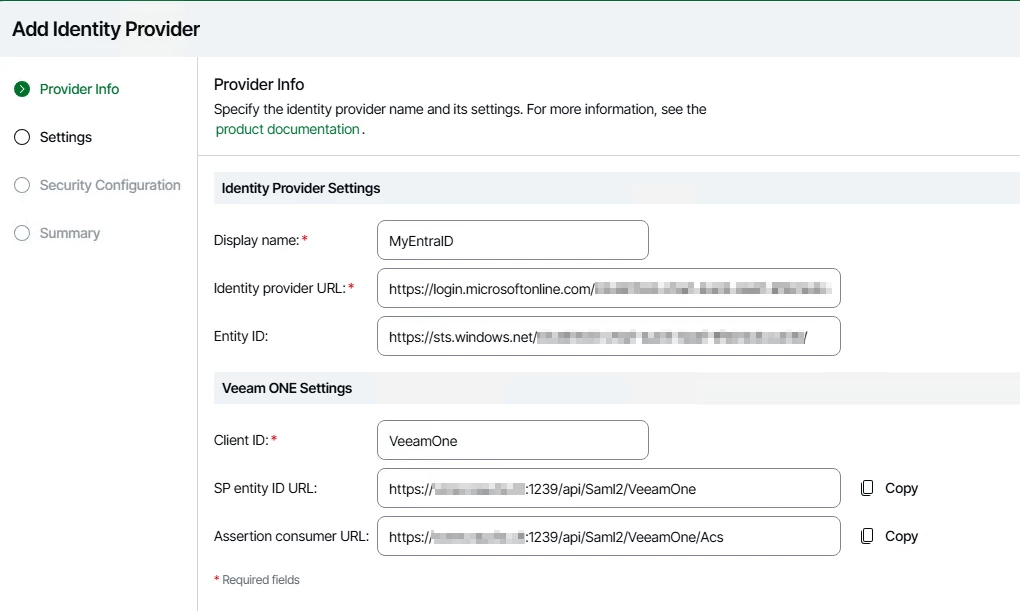Screen dimensions: 1020x611
Task: Click the Display name field with MyEntraID
Action: (513, 240)
